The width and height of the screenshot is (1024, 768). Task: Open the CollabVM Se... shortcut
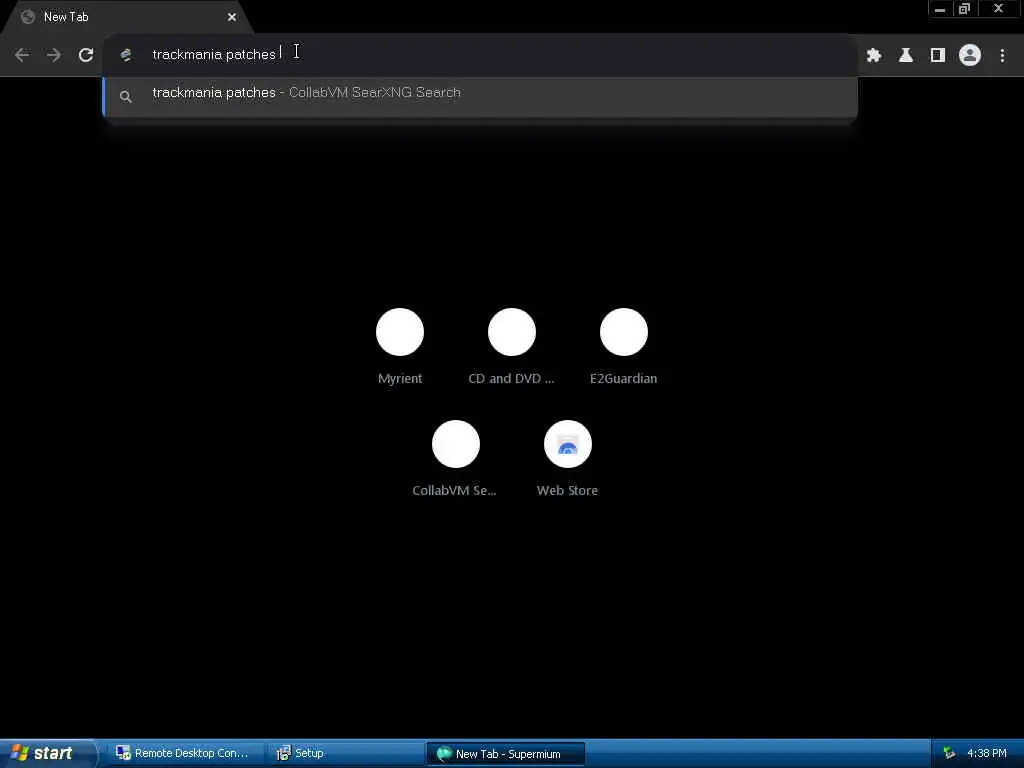[455, 458]
